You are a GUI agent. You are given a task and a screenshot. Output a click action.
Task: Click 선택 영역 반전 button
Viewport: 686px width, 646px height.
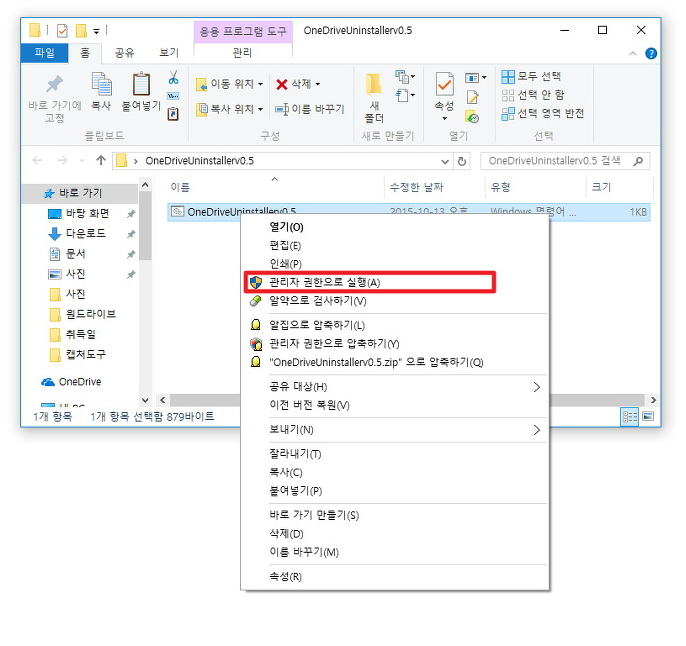click(543, 114)
